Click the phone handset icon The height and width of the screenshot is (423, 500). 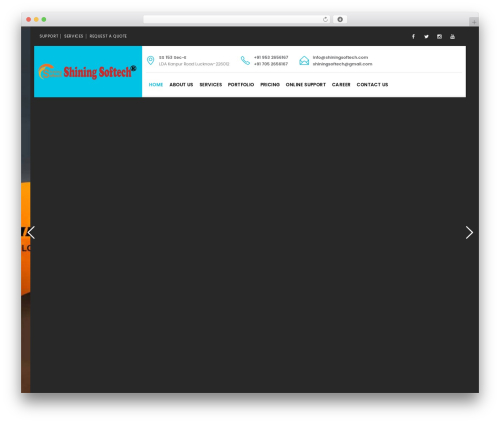245,60
